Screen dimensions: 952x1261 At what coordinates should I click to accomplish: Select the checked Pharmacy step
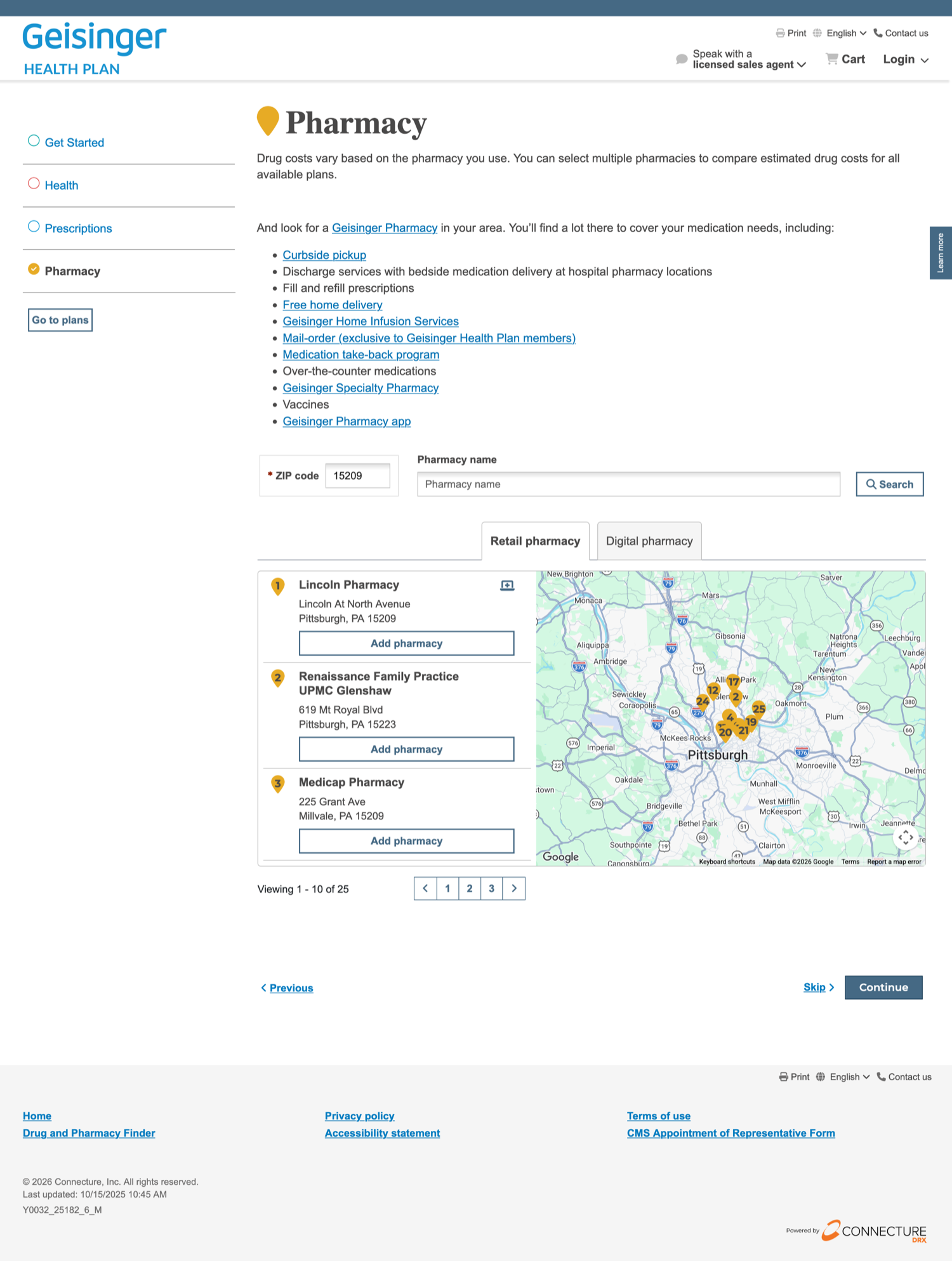(x=72, y=271)
